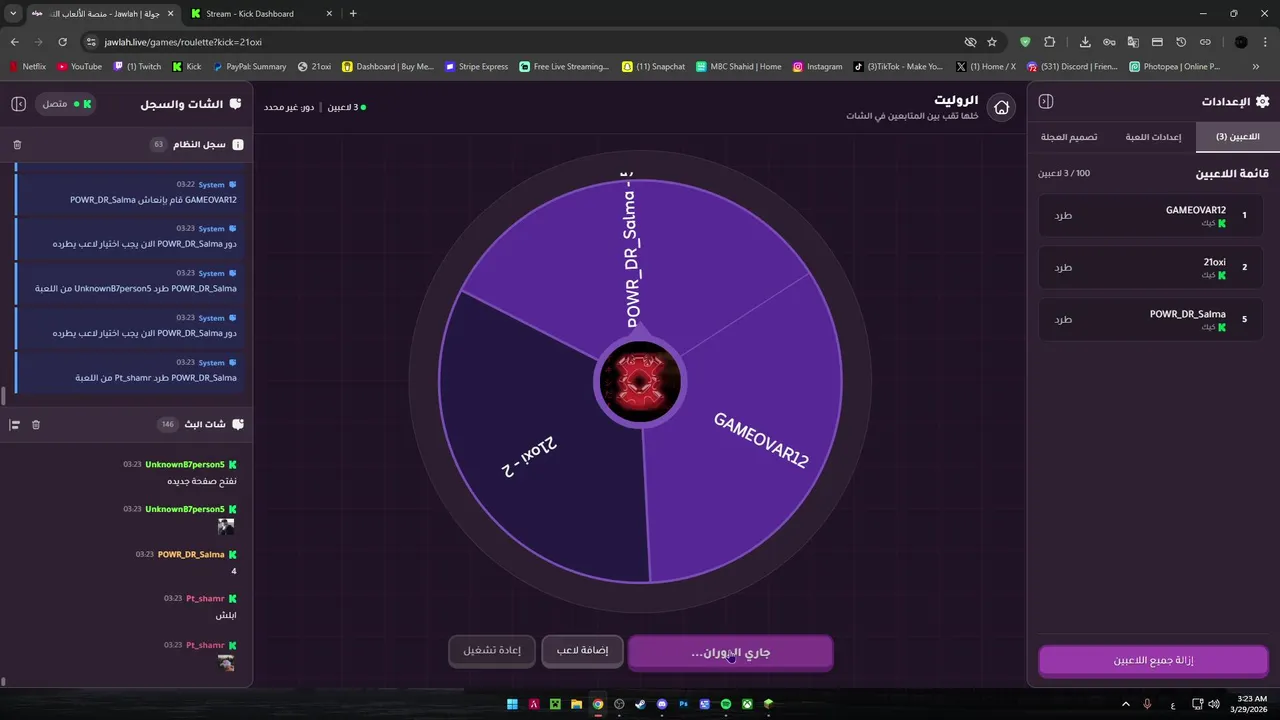The width and height of the screenshot is (1280, 720).
Task: Go back in browser
Action: [14, 42]
